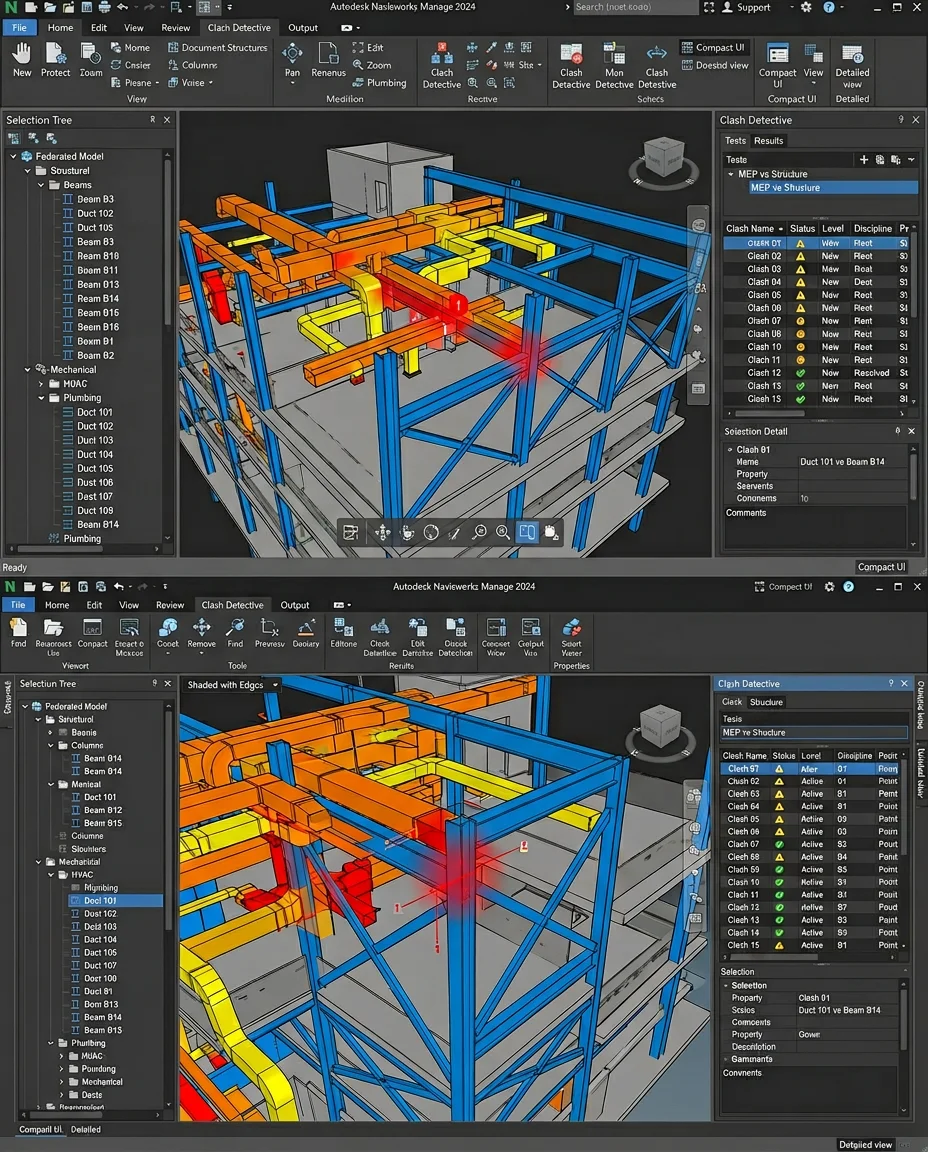Enable Detailed view at the bottom right
The width and height of the screenshot is (928, 1152).
coord(867,1143)
